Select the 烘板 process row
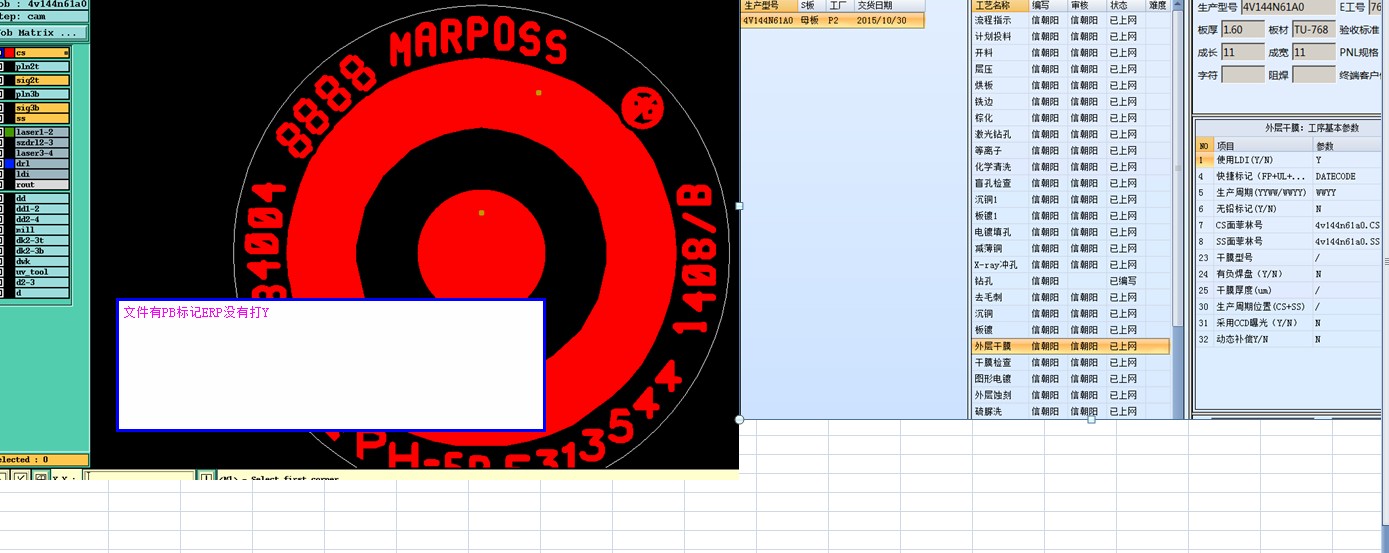The image size is (1389, 553). click(x=1070, y=85)
